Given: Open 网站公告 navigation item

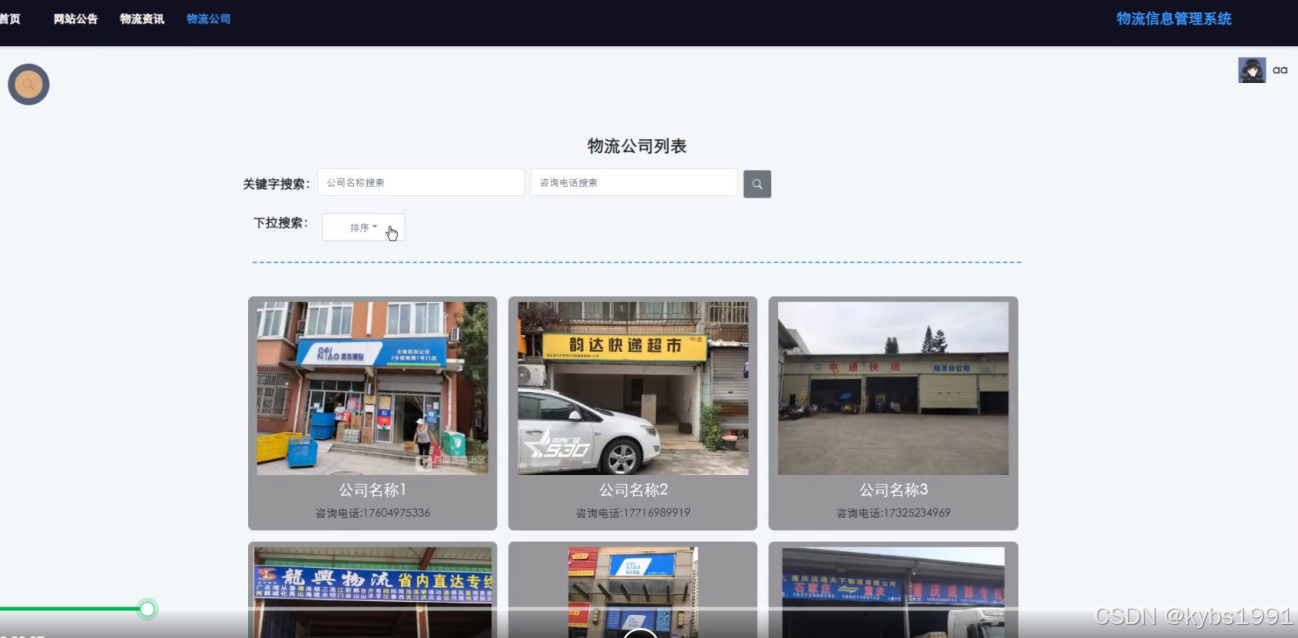Looking at the screenshot, I should tap(76, 19).
